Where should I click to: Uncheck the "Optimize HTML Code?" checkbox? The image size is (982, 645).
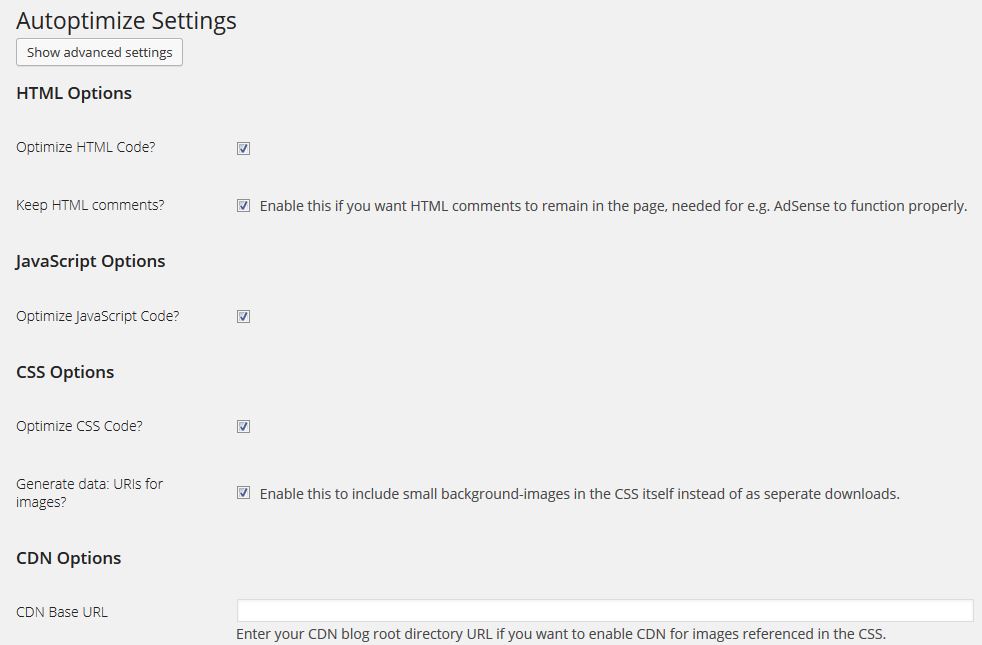point(243,147)
